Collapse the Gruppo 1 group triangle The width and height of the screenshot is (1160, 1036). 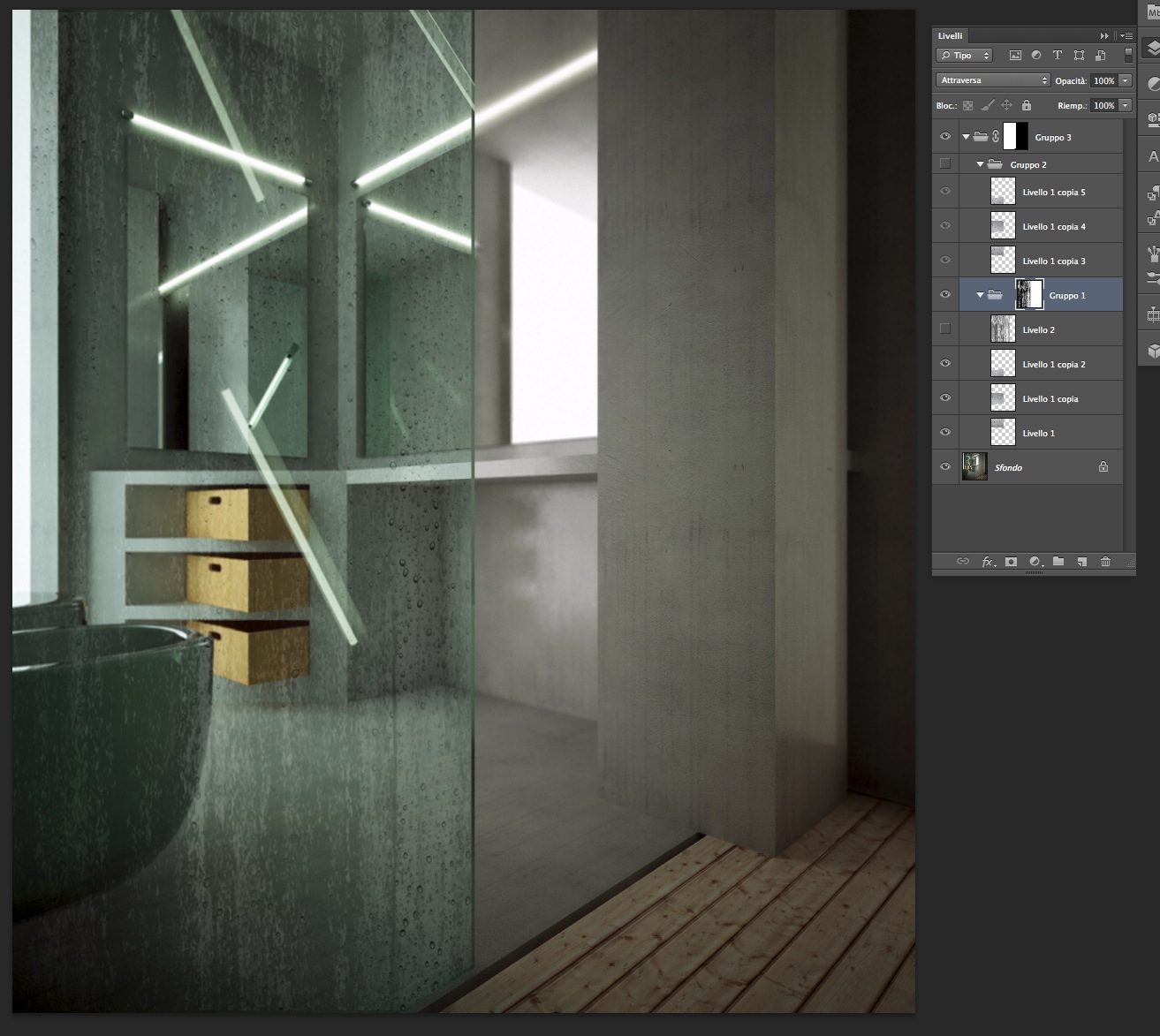coord(980,295)
